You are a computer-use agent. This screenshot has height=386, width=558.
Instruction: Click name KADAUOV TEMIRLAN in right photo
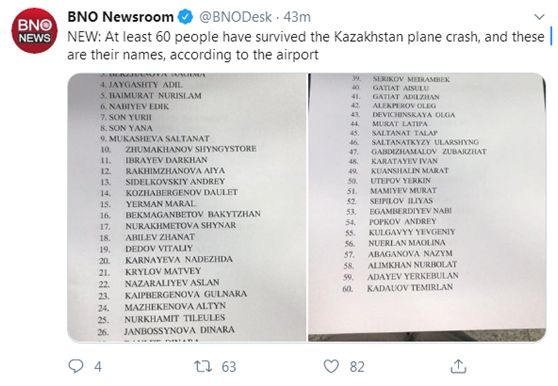[410, 288]
